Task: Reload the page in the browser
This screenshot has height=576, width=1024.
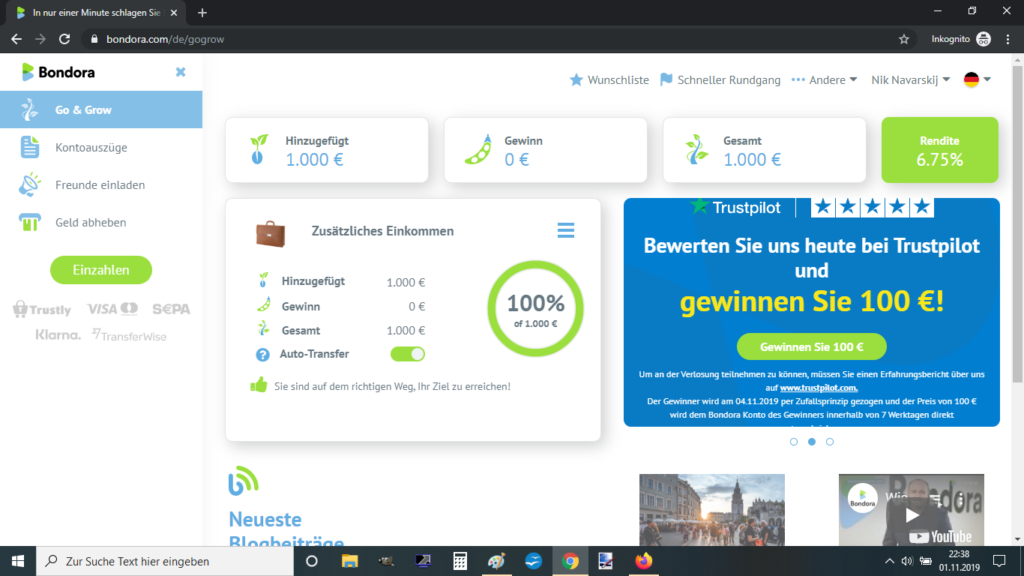Action: point(64,39)
